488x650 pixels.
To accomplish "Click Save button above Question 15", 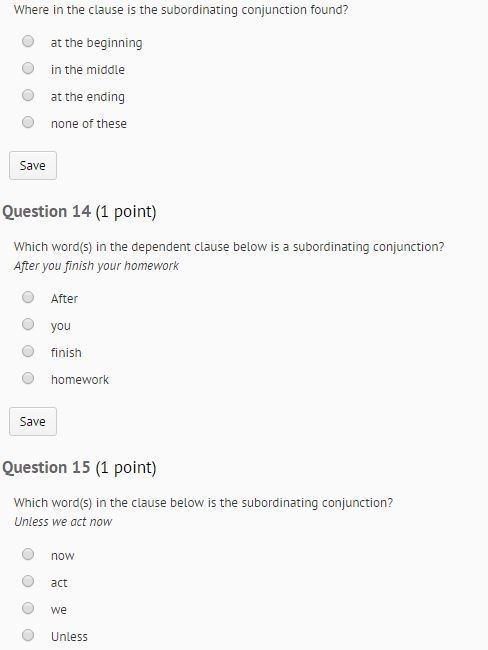I will pos(33,422).
